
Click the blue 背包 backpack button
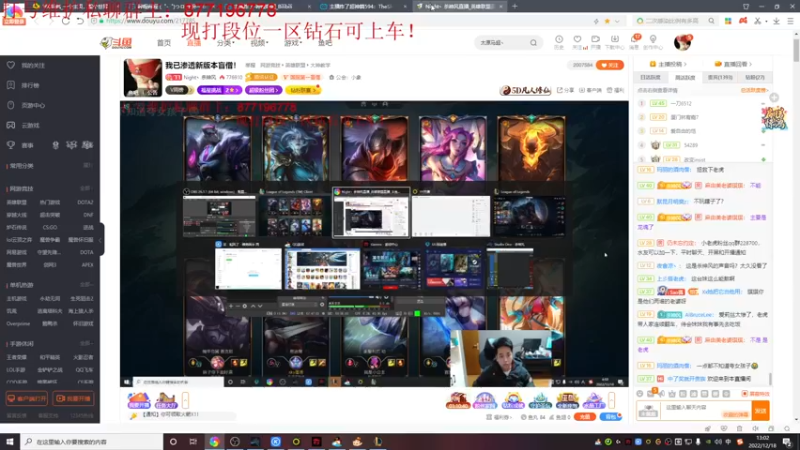tap(611, 417)
